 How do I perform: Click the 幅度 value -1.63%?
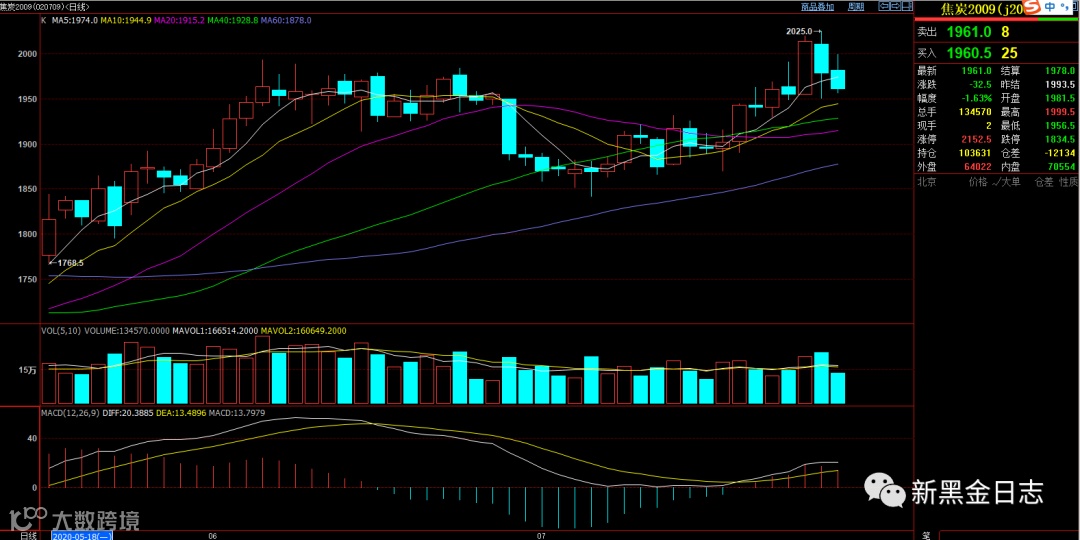(977, 98)
